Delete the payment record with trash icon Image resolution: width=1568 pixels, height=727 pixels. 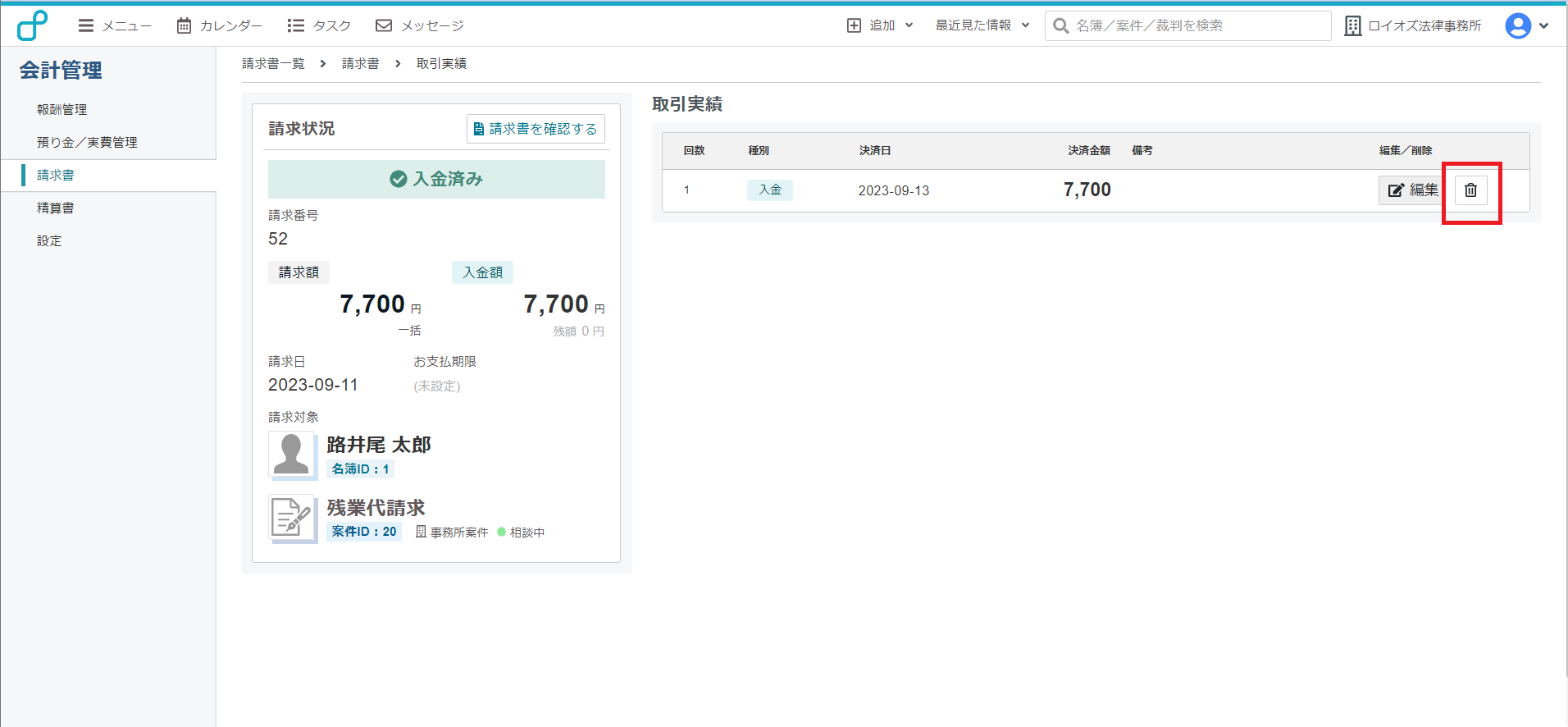tap(1470, 190)
